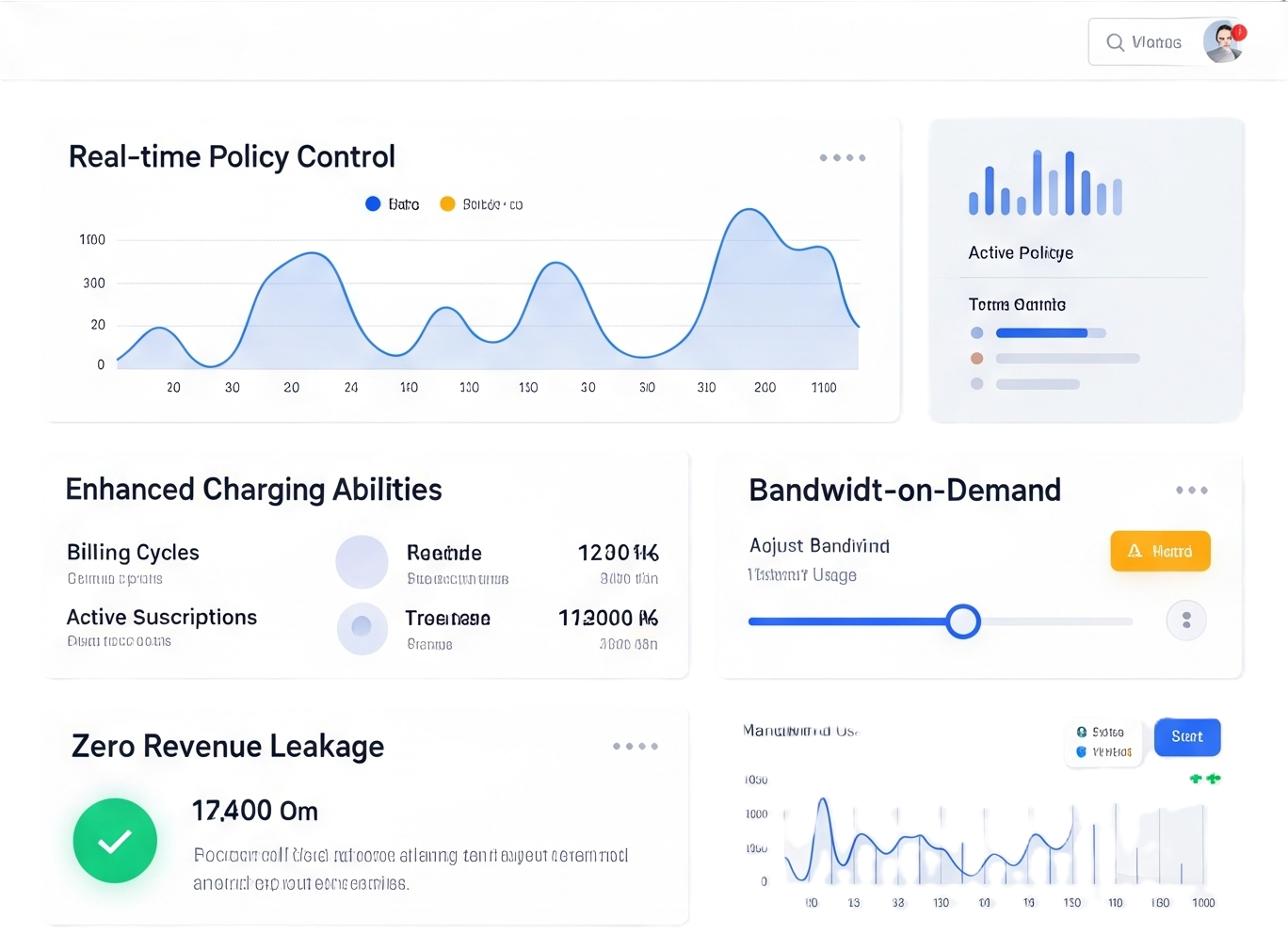Click the circle icon beside Billing Cycles row

coord(362,562)
